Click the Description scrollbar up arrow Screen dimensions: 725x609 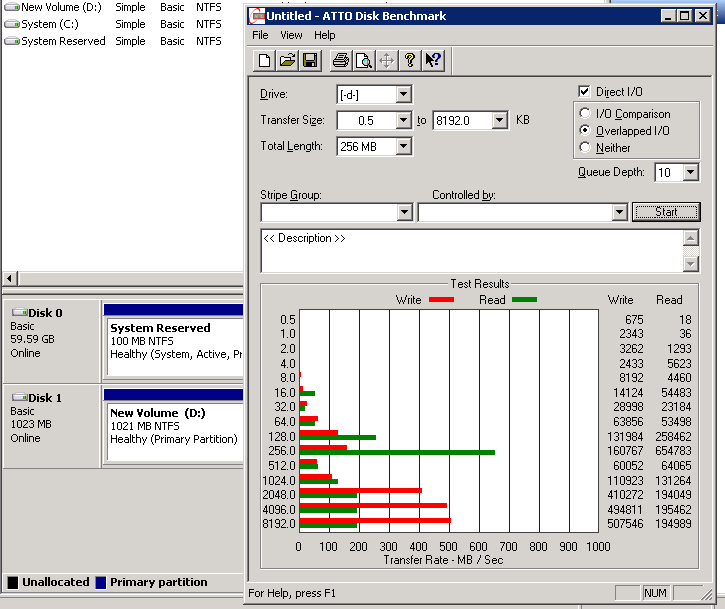coord(691,238)
